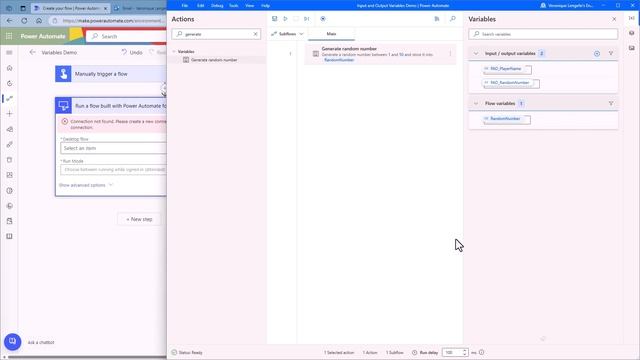This screenshot has width=640, height=360.
Task: Stop the flow with the stop icon
Action: (296, 19)
